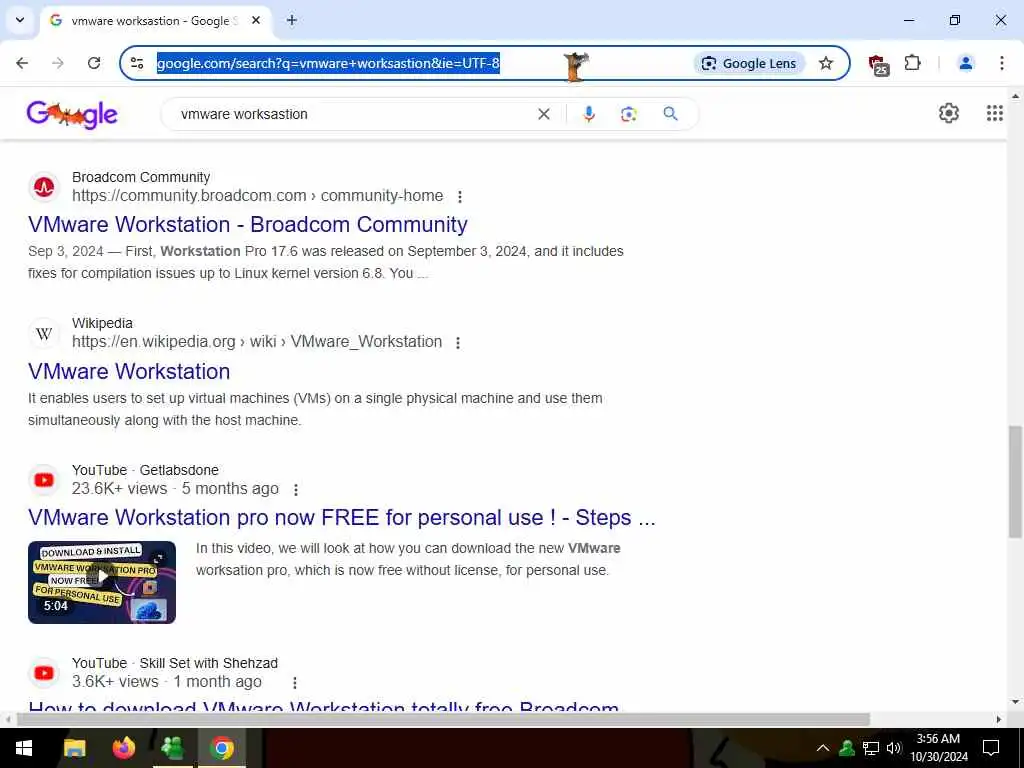The image size is (1024, 768).
Task: Switch to Chrome on the taskbar
Action: (221, 748)
